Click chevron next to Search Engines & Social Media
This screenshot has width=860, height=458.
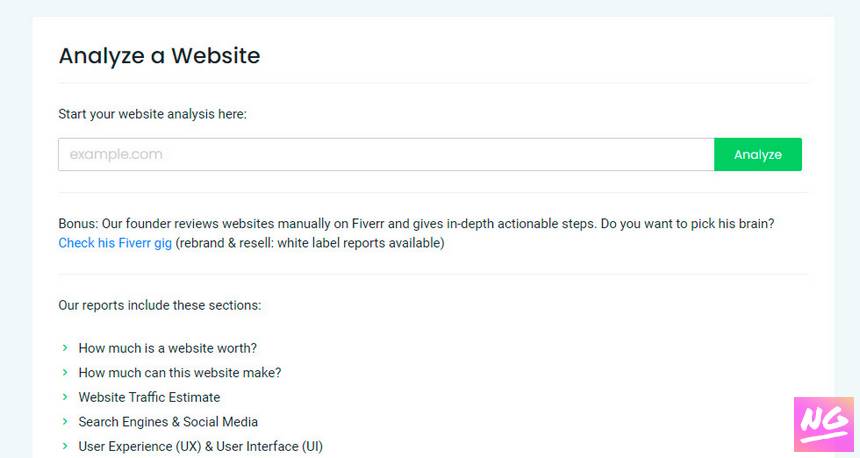pyautogui.click(x=65, y=421)
